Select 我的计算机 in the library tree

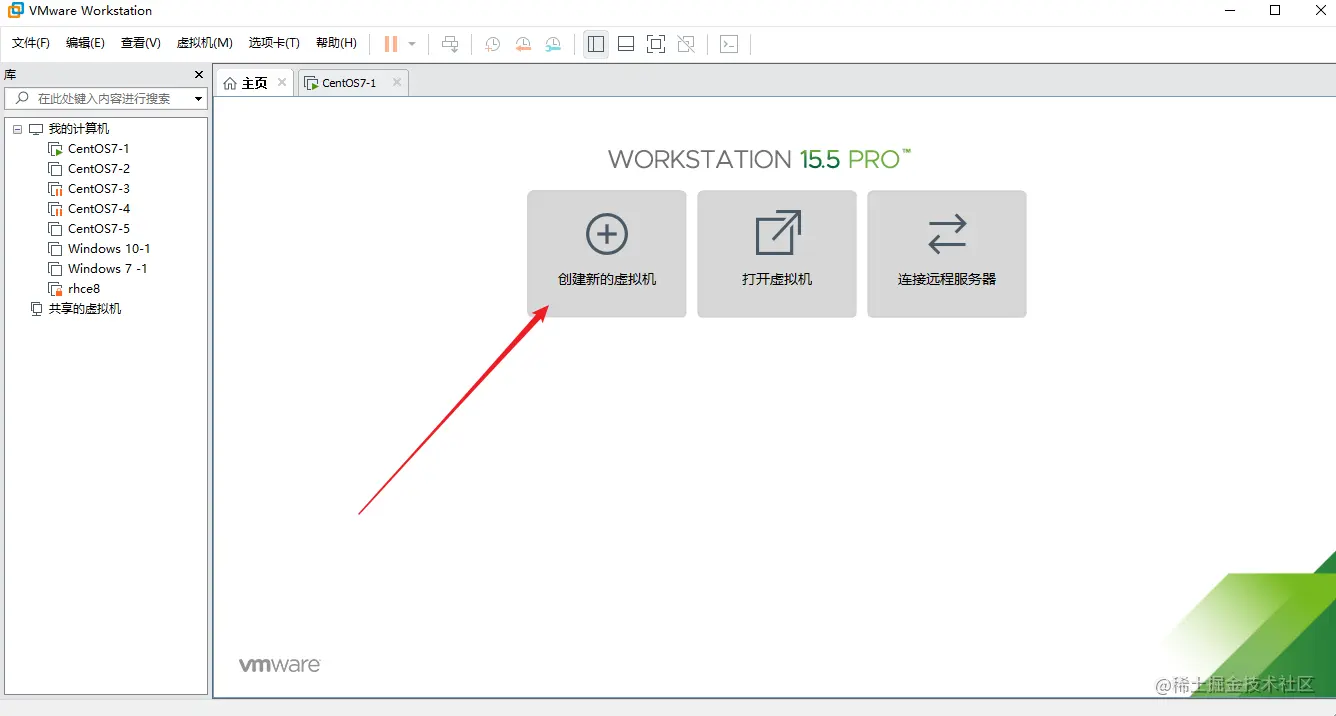pyautogui.click(x=79, y=129)
